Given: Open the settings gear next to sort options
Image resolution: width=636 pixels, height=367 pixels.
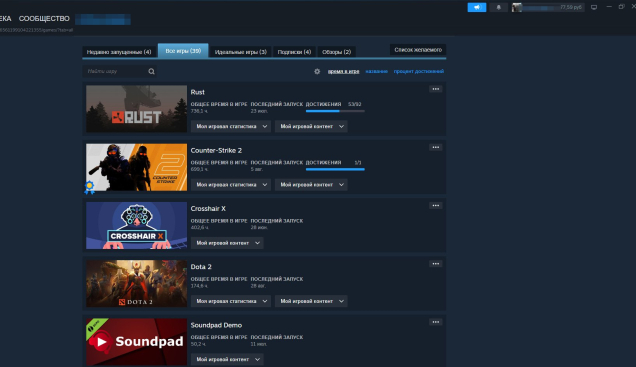Looking at the screenshot, I should point(317,71).
